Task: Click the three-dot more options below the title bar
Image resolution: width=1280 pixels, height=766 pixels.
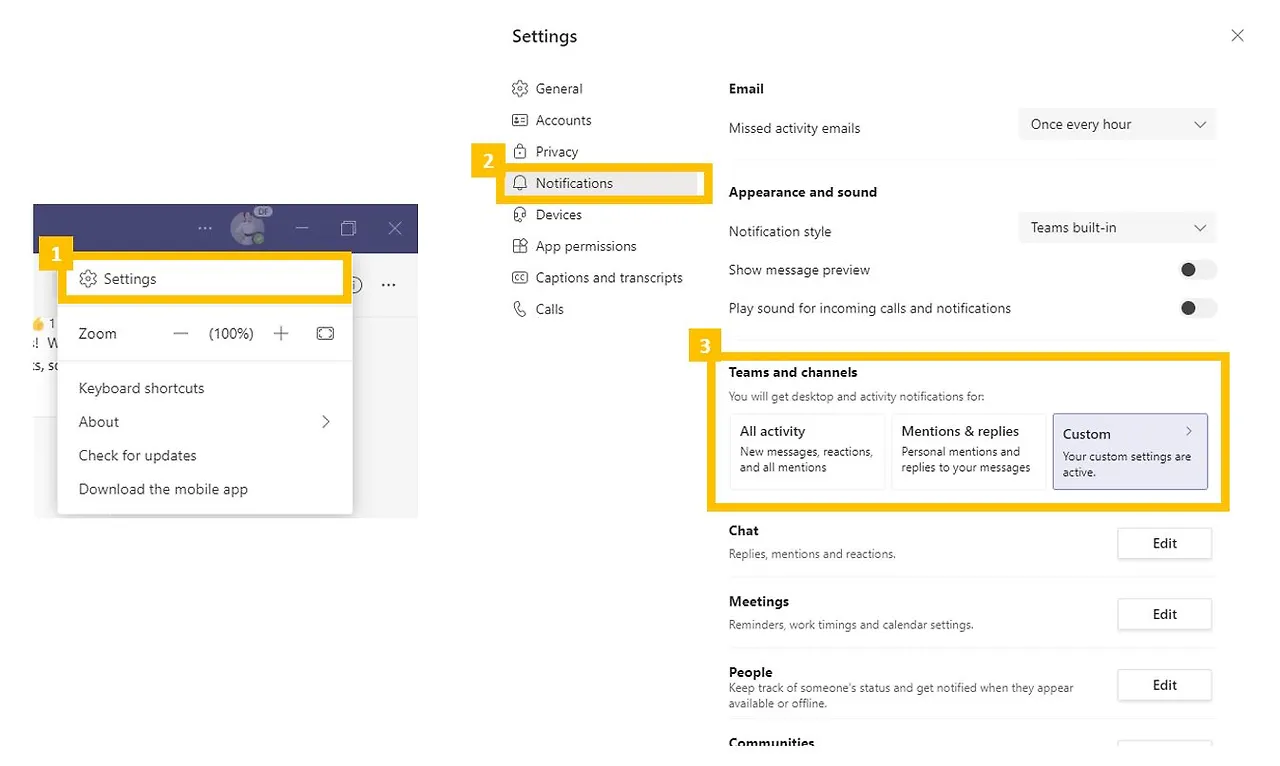Action: pos(389,285)
